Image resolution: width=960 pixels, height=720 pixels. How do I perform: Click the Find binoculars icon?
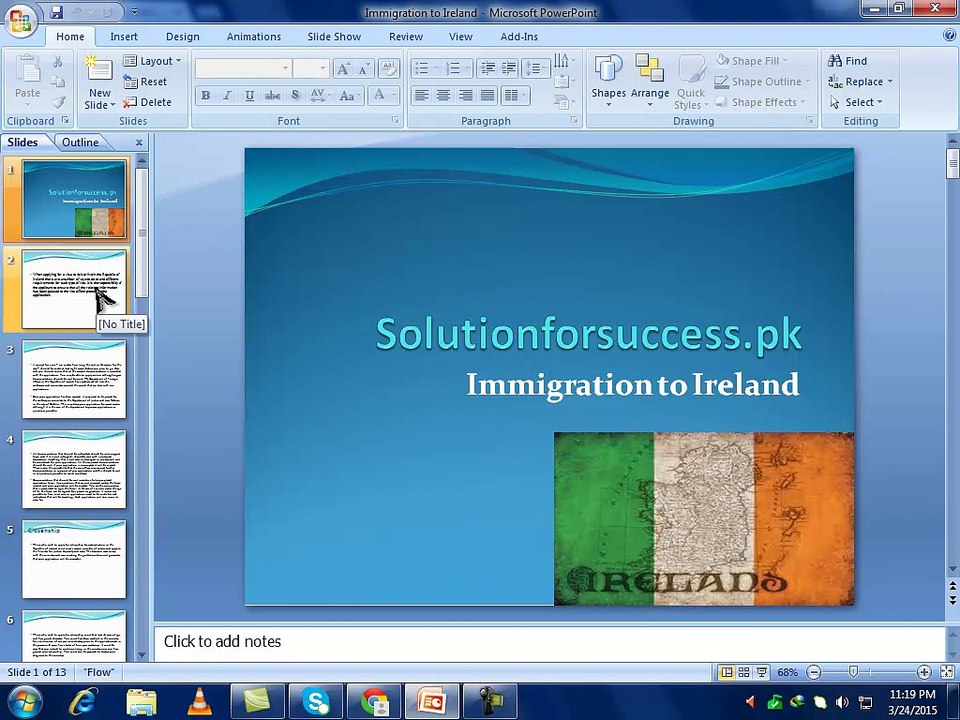pos(834,61)
